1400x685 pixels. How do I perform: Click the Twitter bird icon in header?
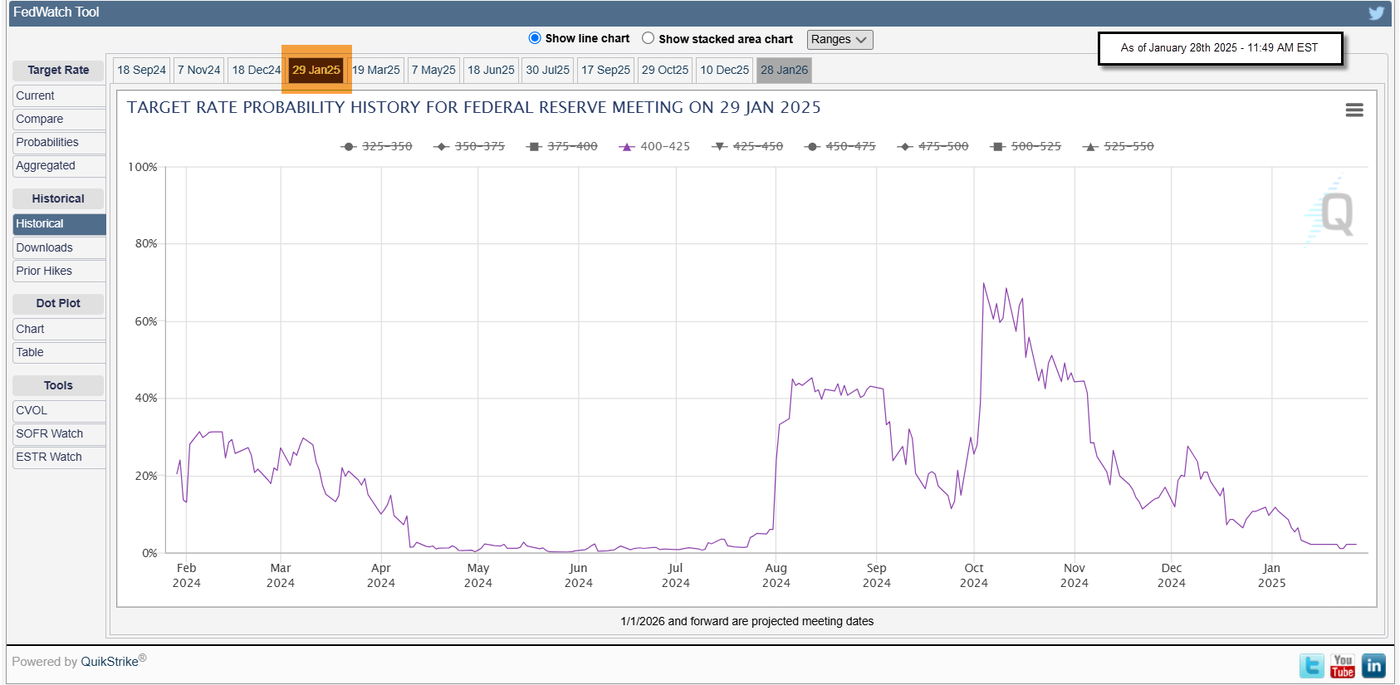(x=1376, y=13)
